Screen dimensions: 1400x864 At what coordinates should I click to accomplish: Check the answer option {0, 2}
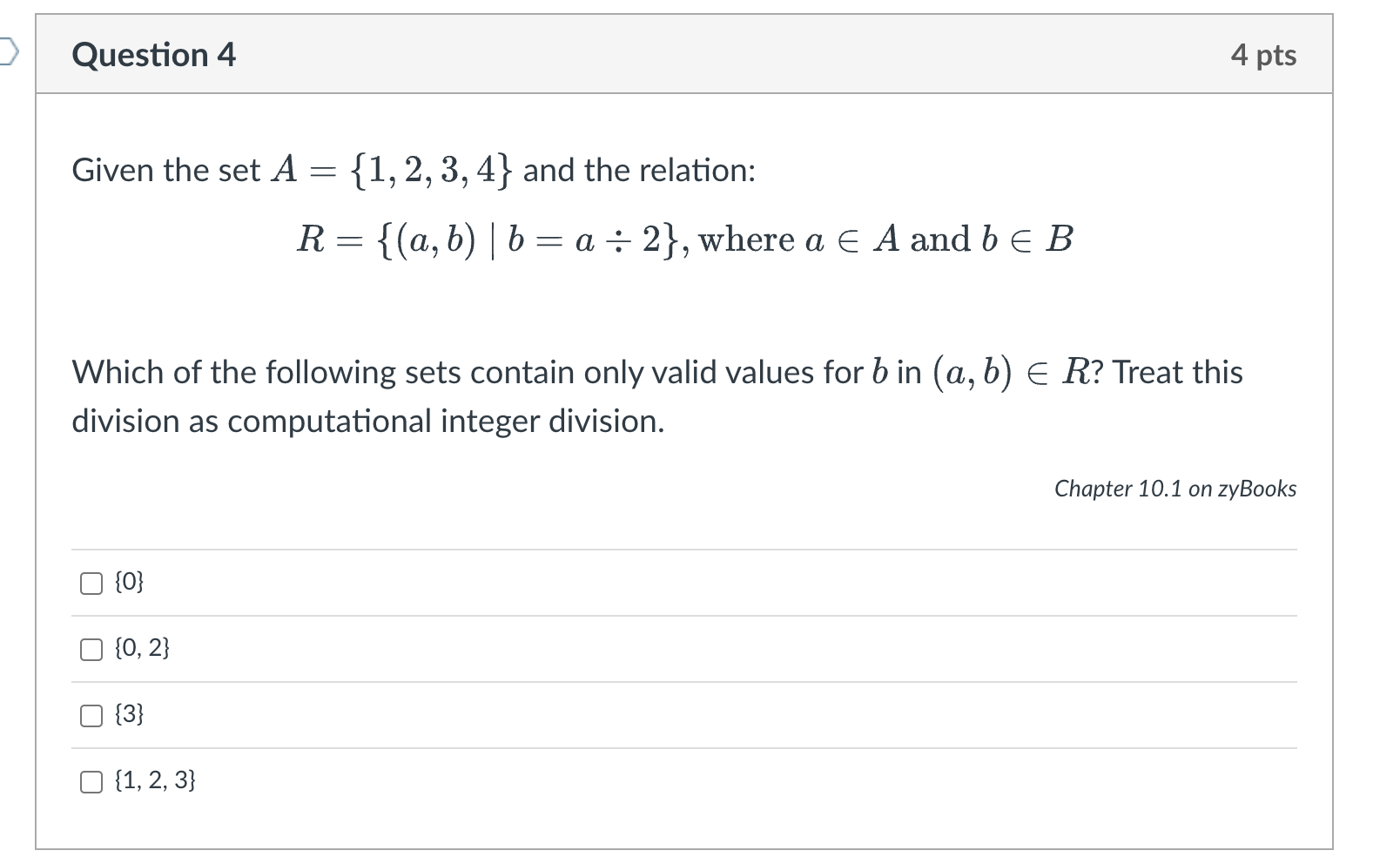pyautogui.click(x=90, y=648)
